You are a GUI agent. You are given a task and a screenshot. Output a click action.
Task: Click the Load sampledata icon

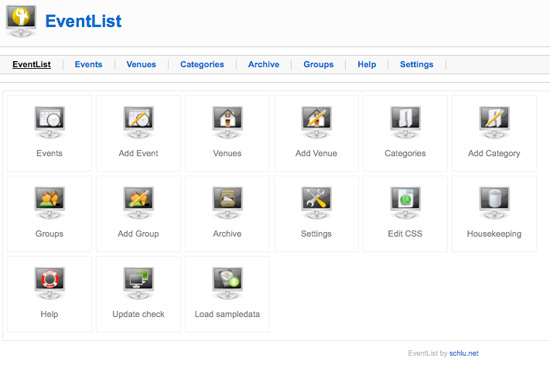[227, 283]
